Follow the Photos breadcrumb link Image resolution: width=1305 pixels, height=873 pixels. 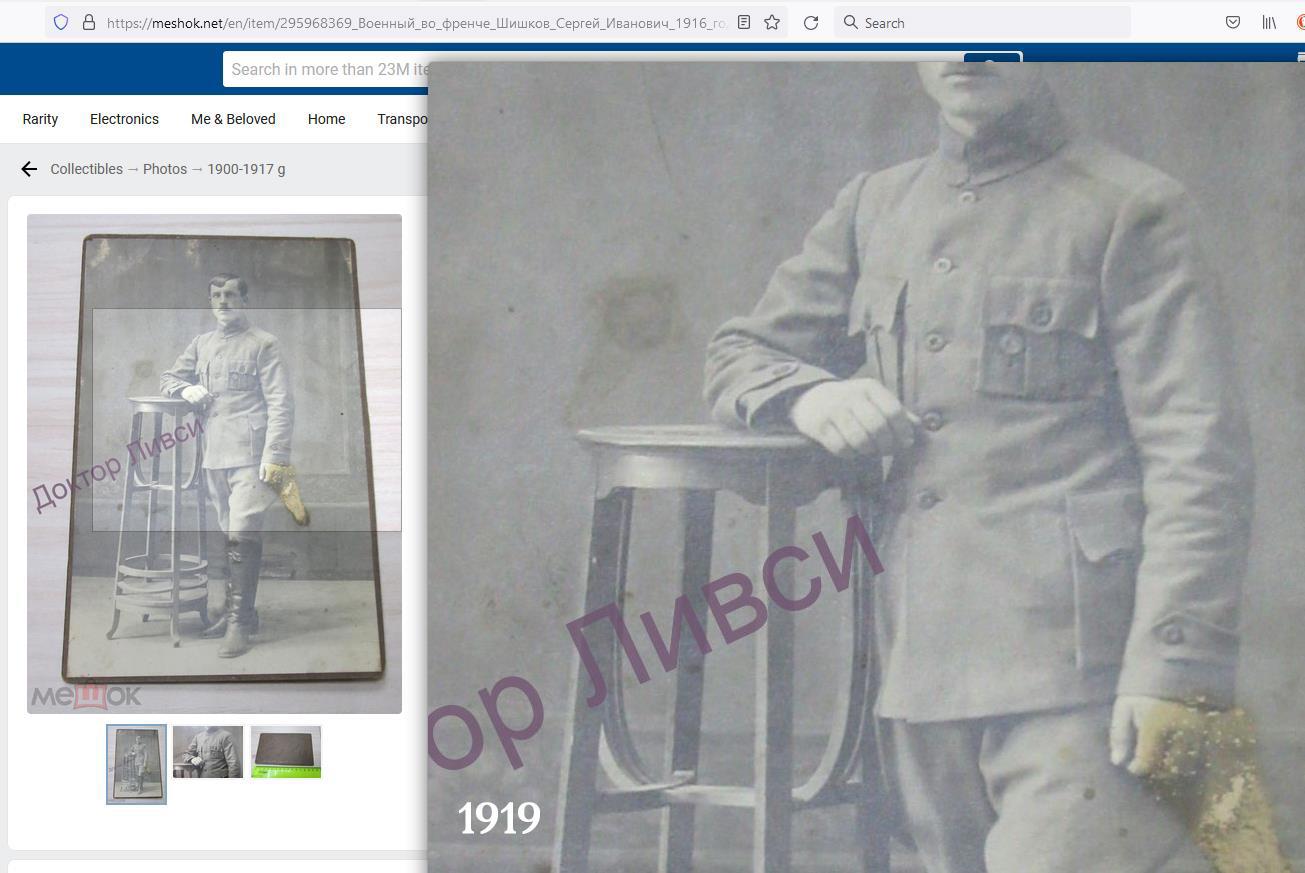click(x=165, y=169)
